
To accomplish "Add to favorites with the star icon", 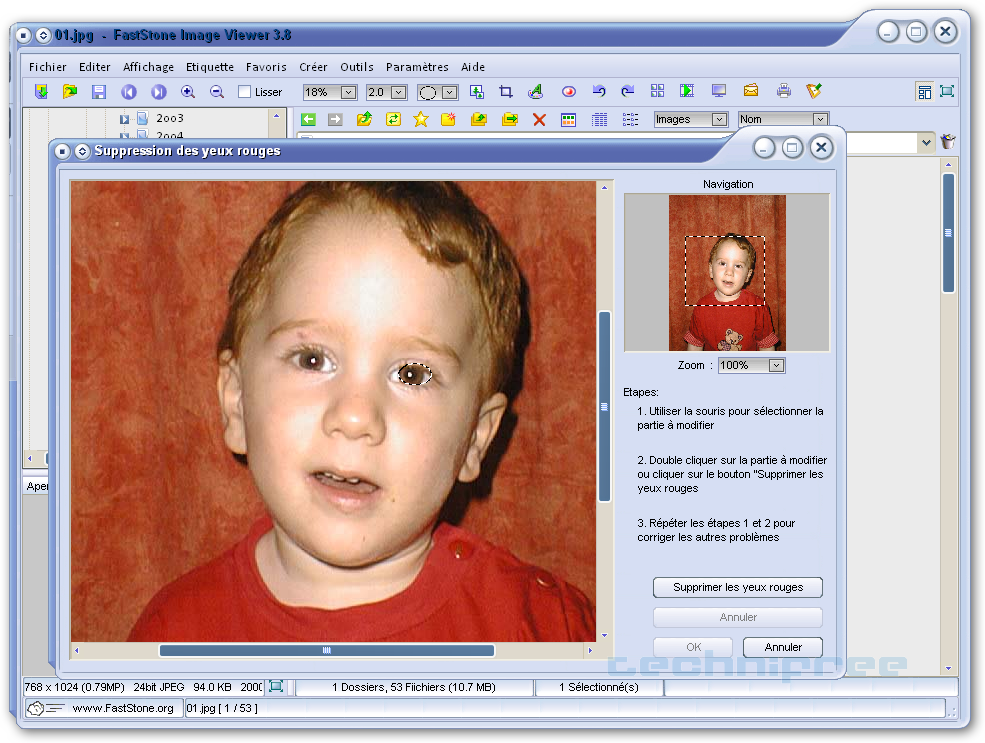I will [421, 120].
